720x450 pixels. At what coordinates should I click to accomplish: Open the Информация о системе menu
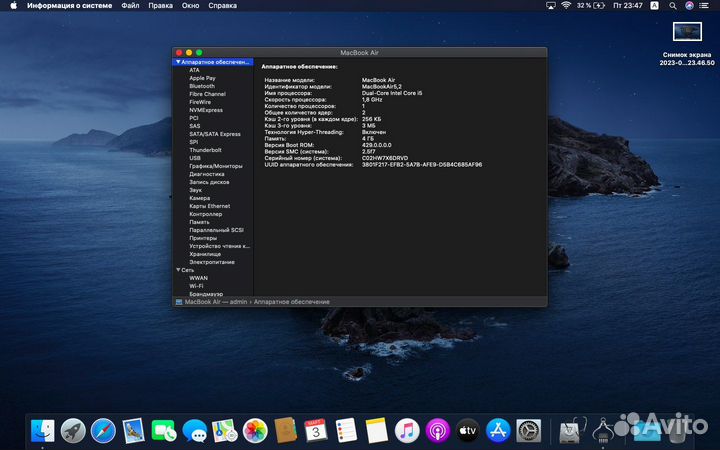(x=69, y=6)
